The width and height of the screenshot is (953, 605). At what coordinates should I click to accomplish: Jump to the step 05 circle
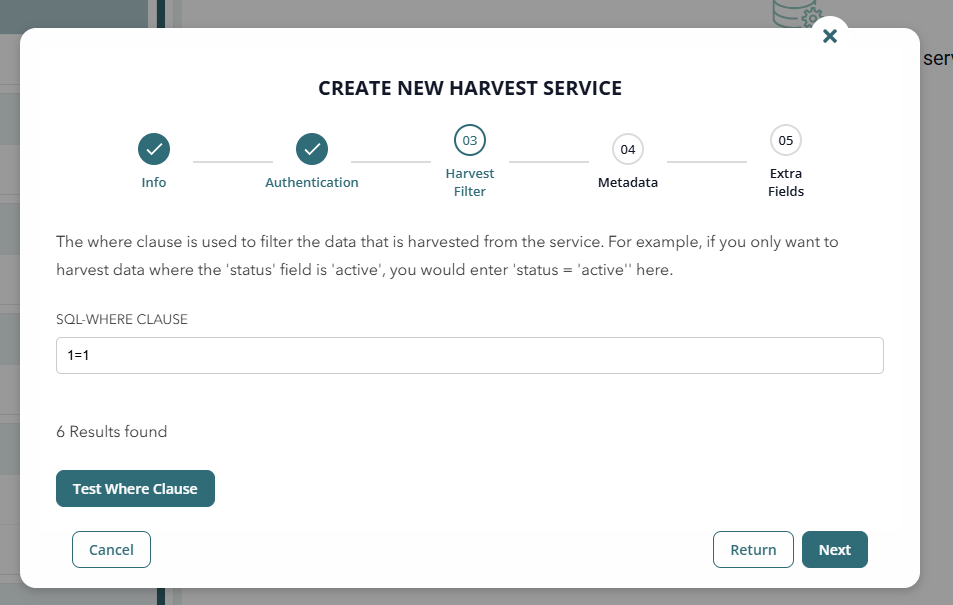[786, 141]
